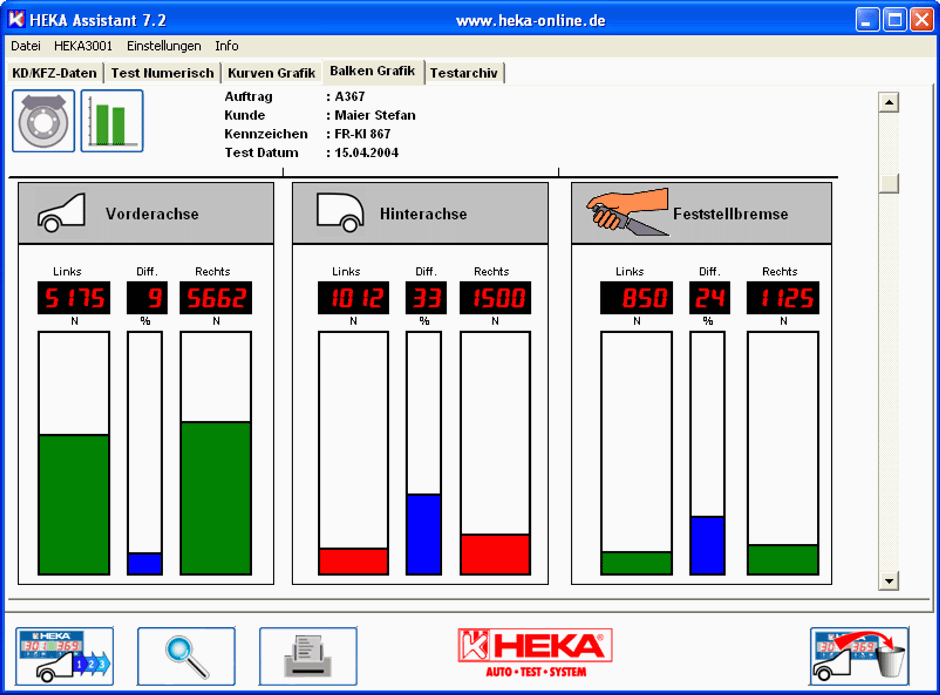Switch to the Kurven Grafik tab
The width and height of the screenshot is (940, 695).
coord(271,73)
